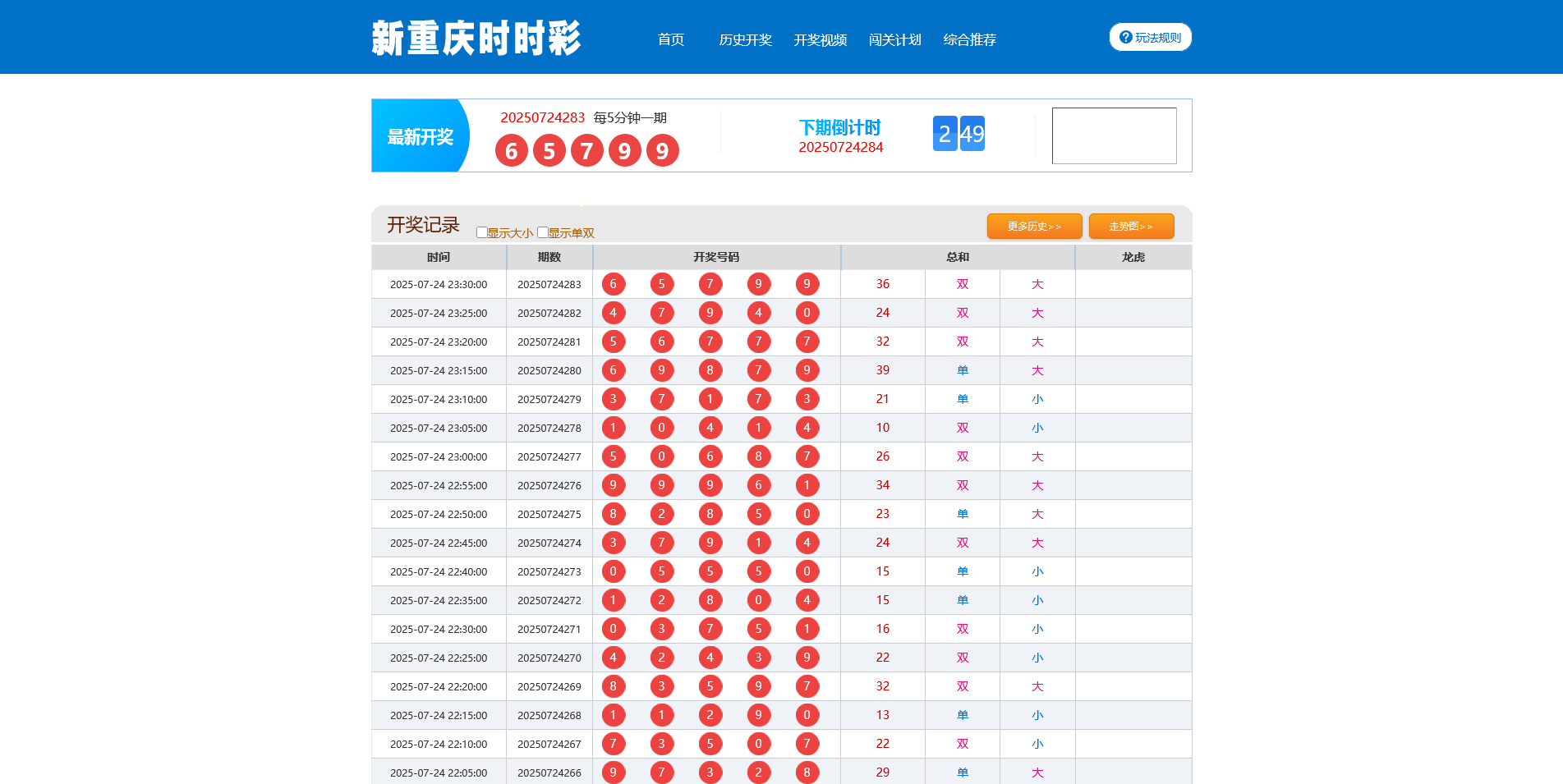
Task: Click the first latest-draw ball showing 6
Action: coord(512,150)
